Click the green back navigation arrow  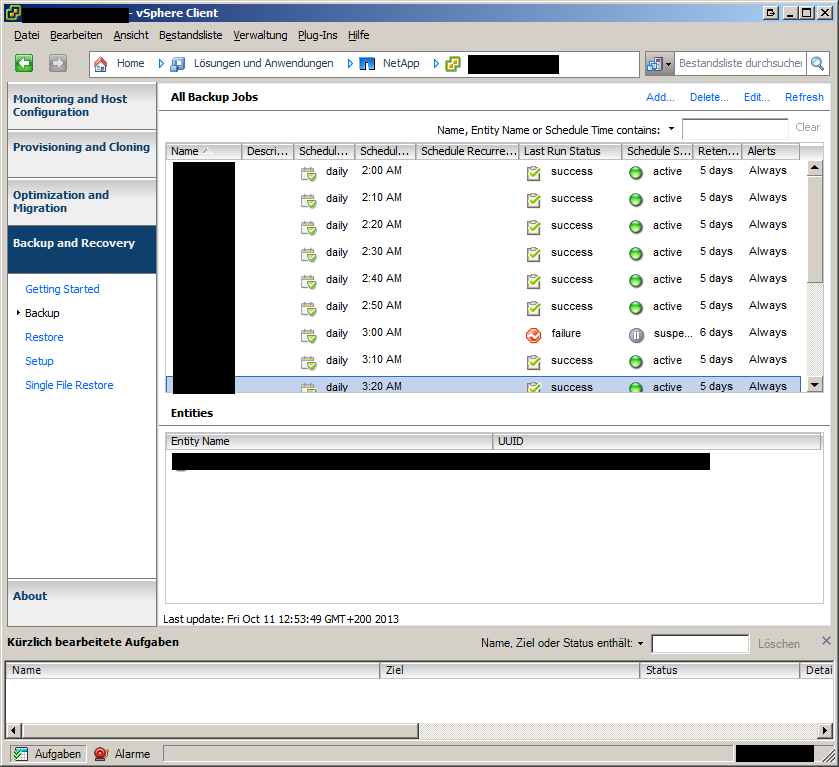(x=24, y=63)
